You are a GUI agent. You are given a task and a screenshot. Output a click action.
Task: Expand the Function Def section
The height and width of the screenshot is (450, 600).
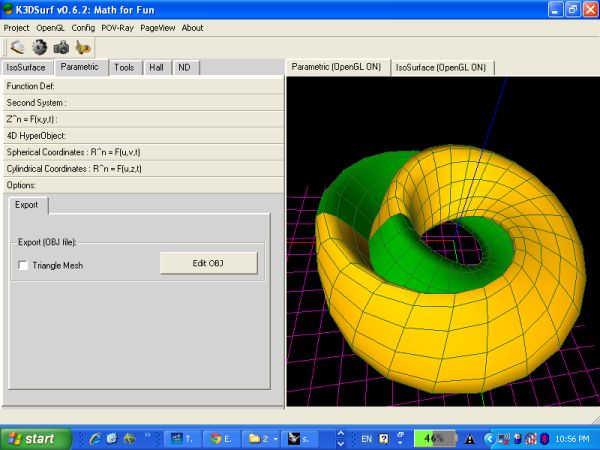[143, 86]
